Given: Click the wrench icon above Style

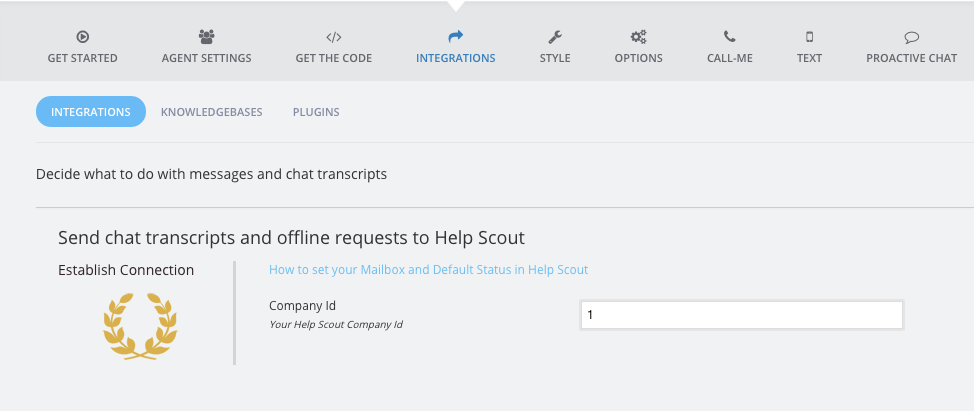Looking at the screenshot, I should [555, 37].
